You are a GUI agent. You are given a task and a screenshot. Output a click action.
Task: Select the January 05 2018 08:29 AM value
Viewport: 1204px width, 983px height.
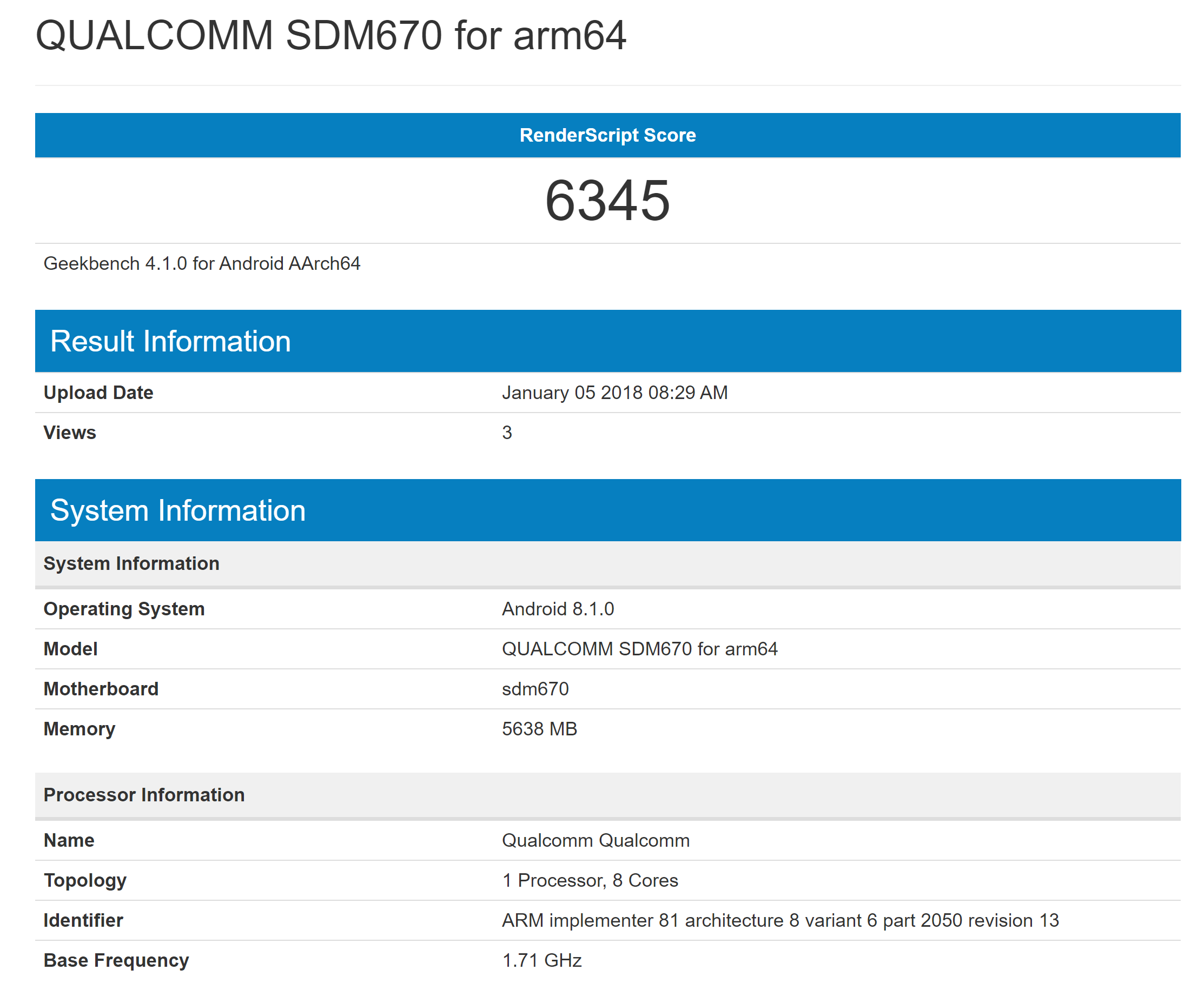(x=614, y=393)
